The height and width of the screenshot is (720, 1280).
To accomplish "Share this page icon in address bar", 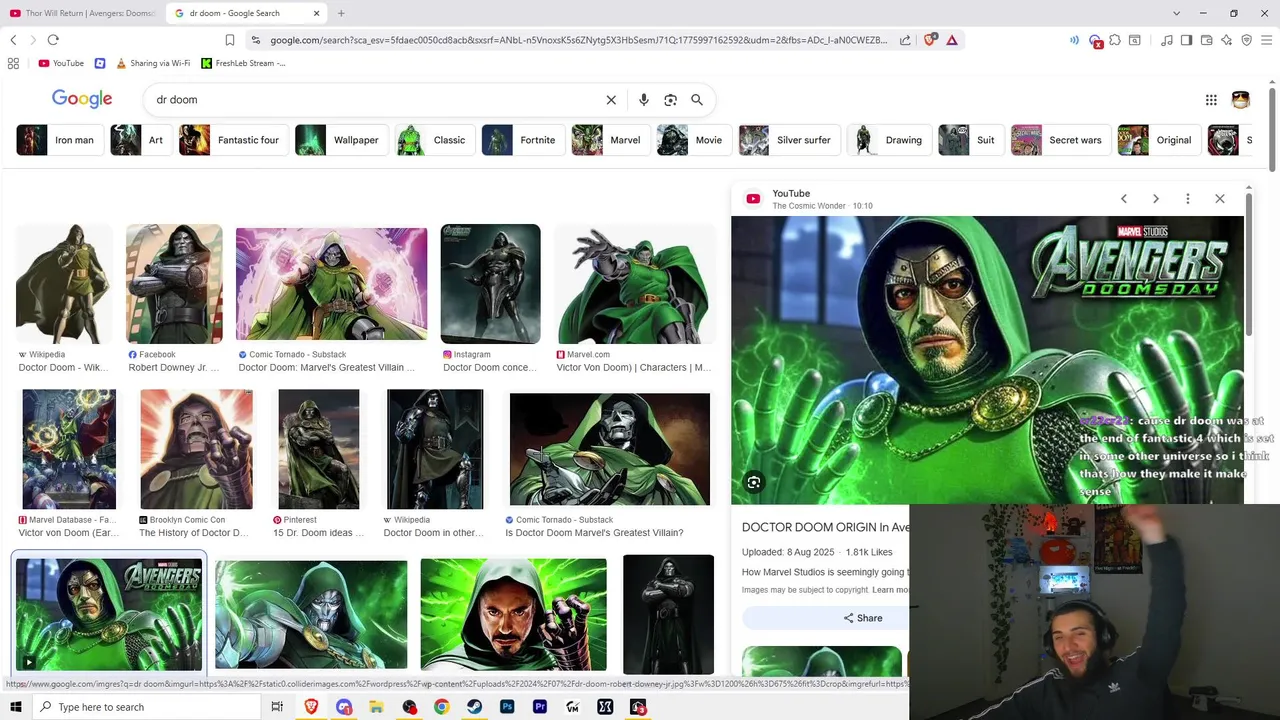I will 905,40.
